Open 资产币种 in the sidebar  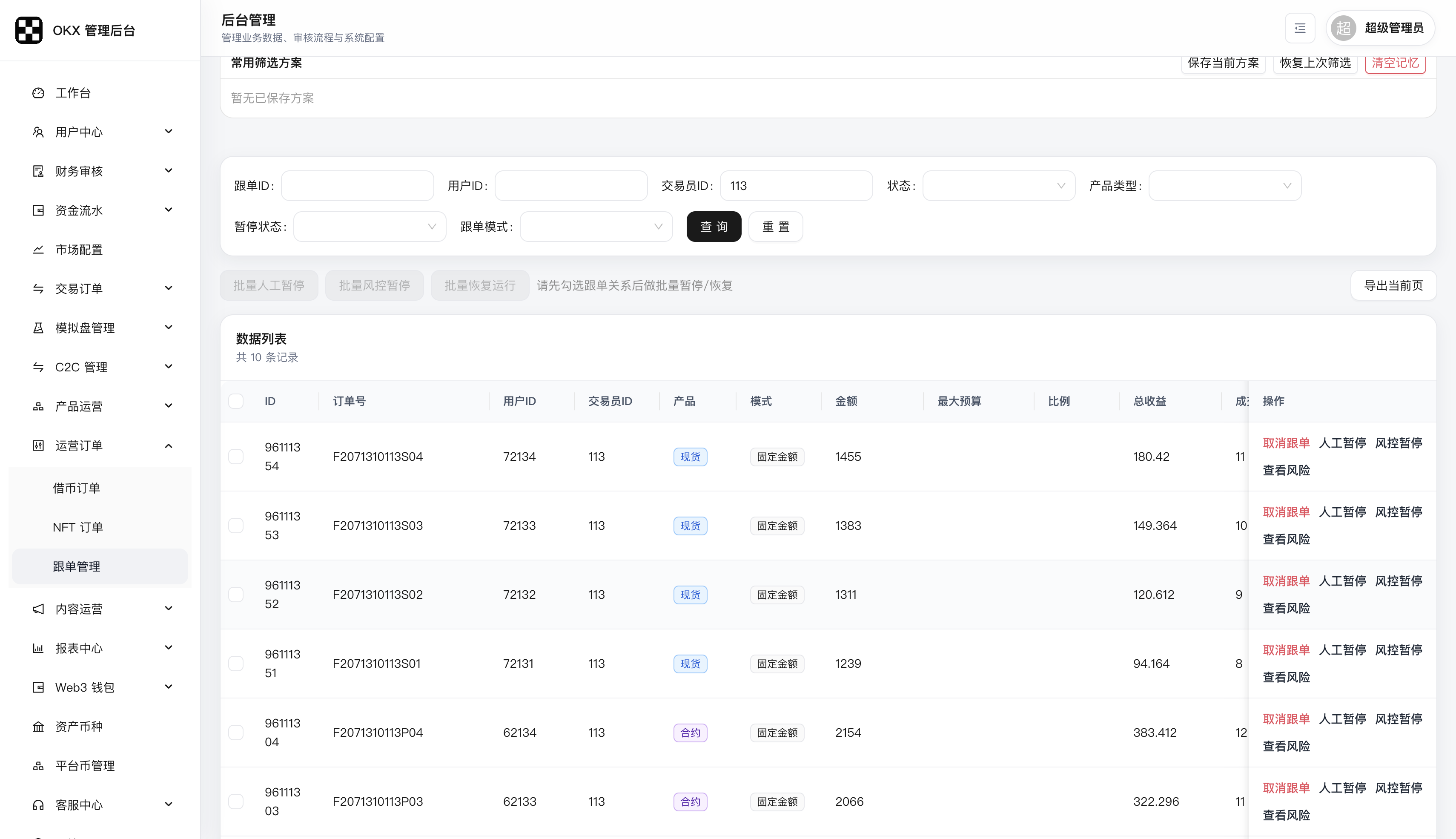pos(100,727)
